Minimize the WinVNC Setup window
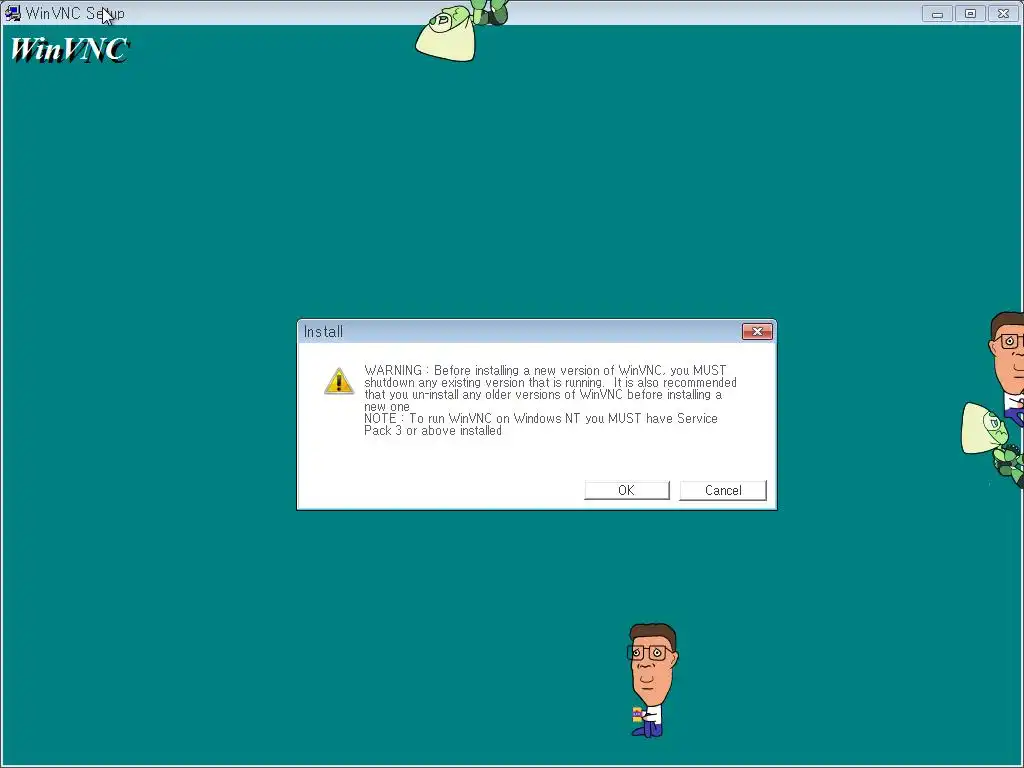The width and height of the screenshot is (1024, 768). point(936,13)
